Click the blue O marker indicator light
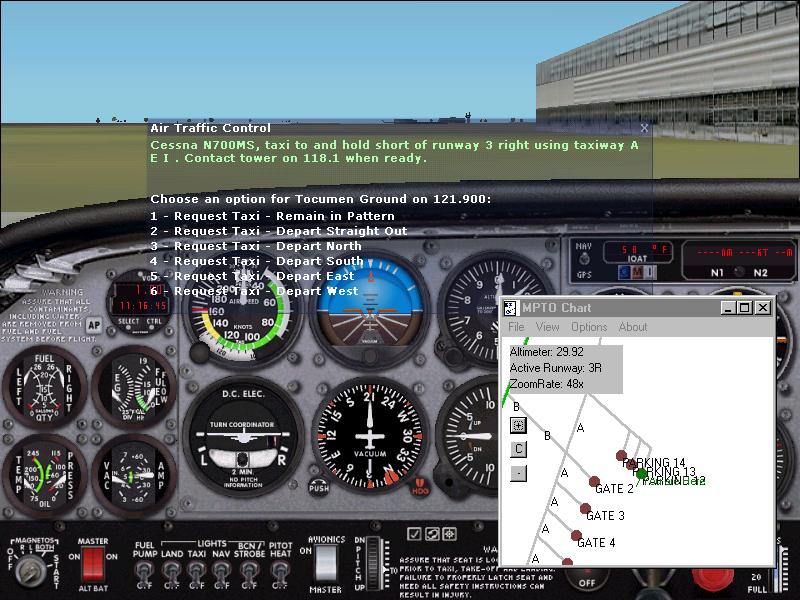Screen dimensions: 800x600 (x=624, y=272)
